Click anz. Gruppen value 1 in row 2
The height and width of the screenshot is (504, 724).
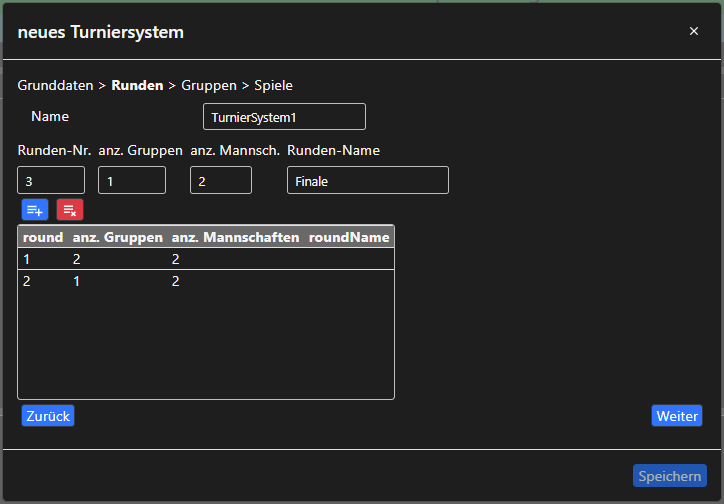pos(77,281)
